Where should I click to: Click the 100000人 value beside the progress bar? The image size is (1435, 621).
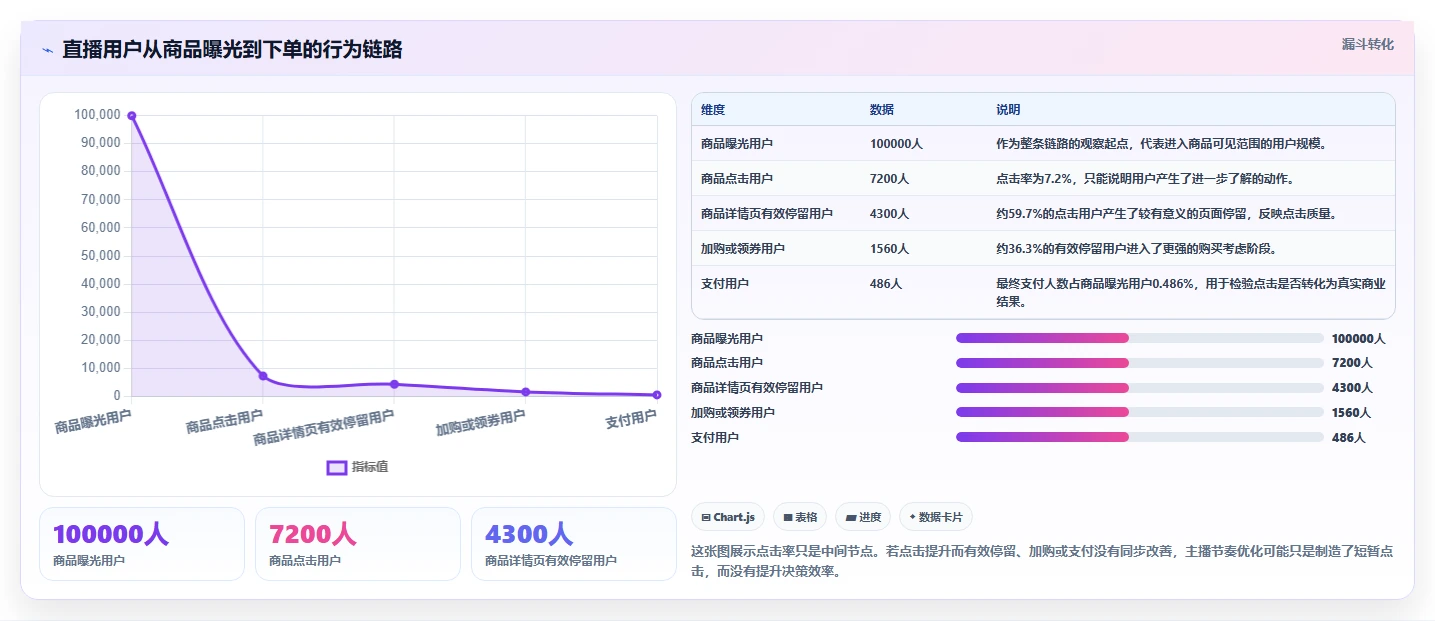tap(1358, 338)
